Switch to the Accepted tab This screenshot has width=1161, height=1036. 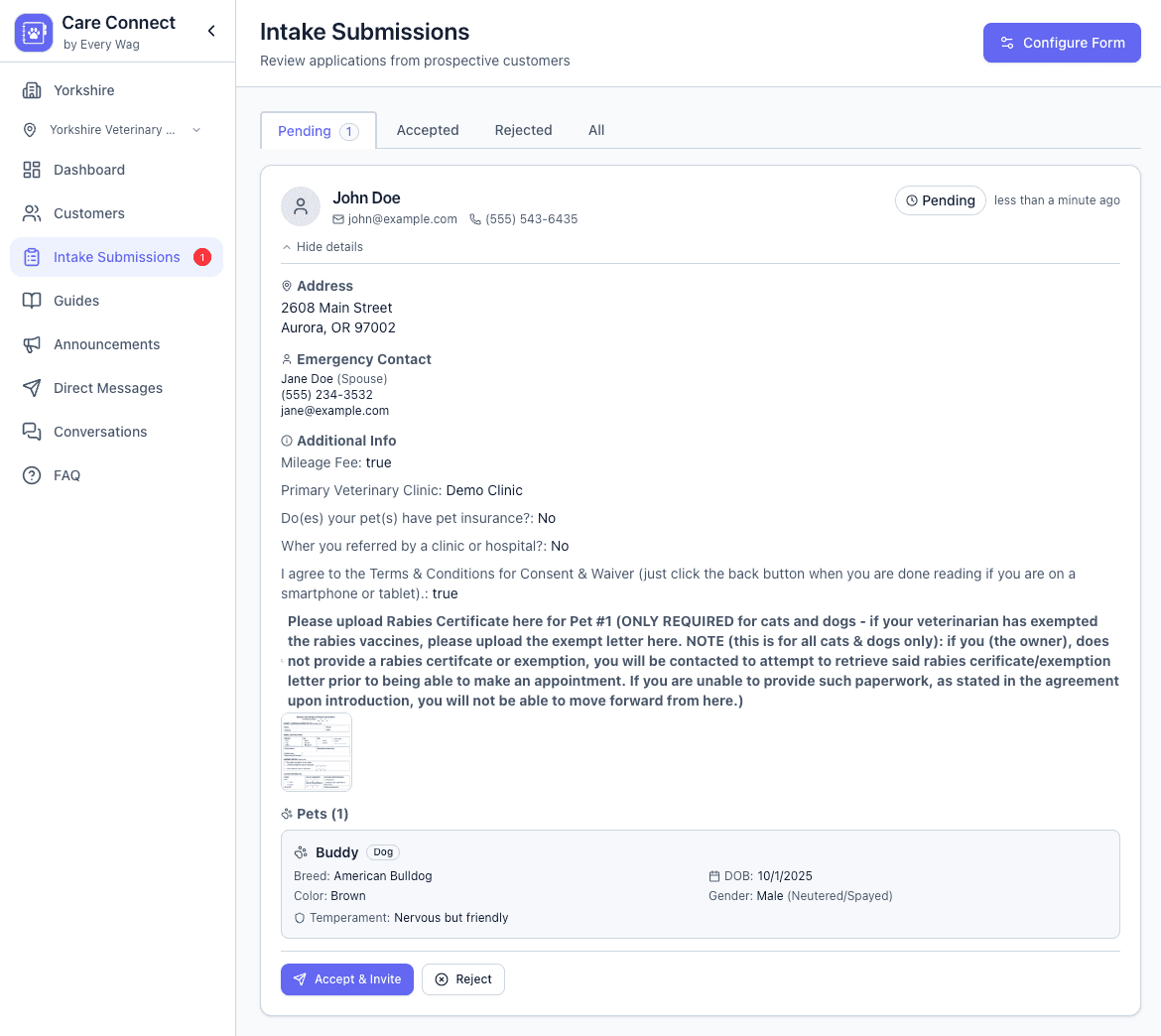pos(428,130)
